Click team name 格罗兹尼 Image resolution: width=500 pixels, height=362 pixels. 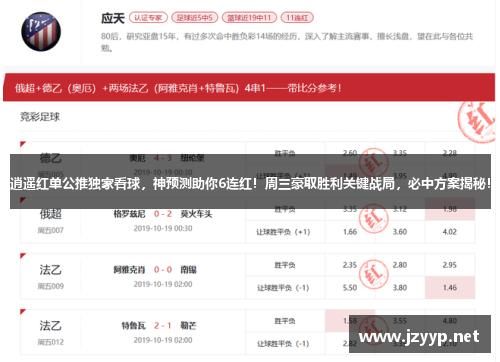129,214
